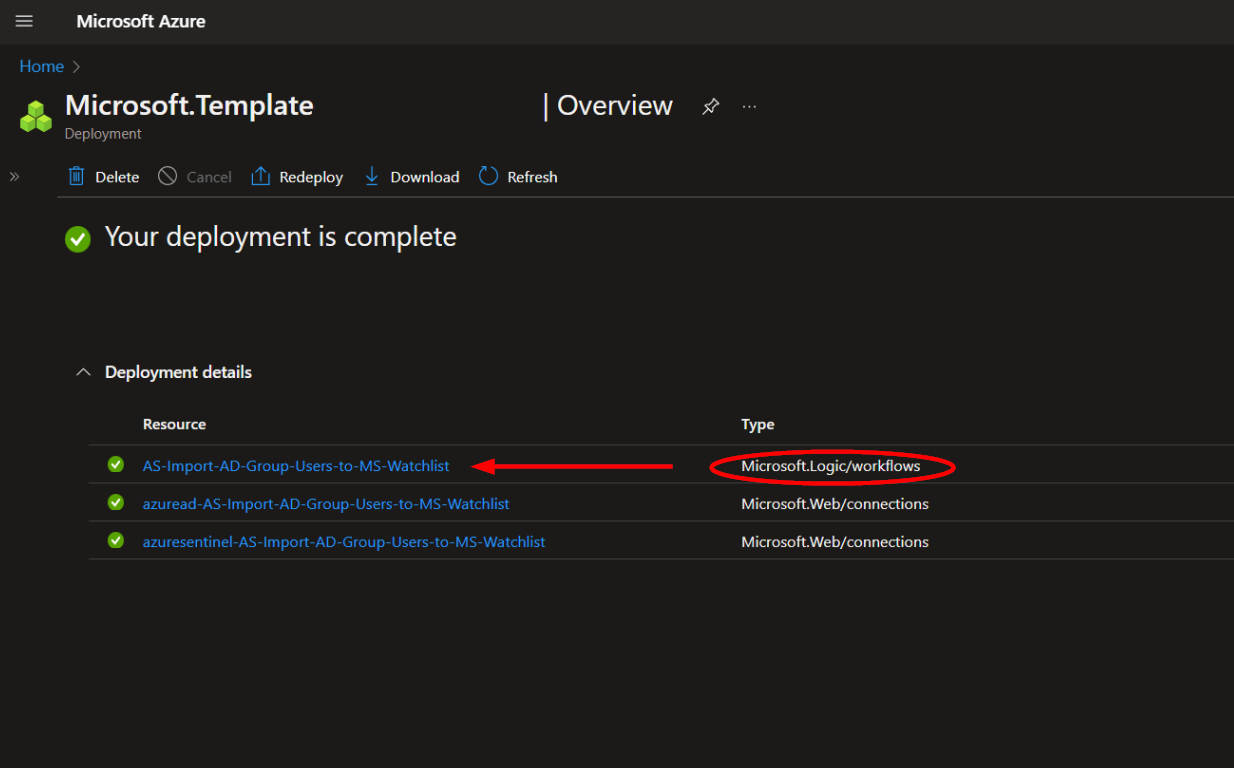1234x768 pixels.
Task: Open the more options ellipsis
Action: [750, 106]
